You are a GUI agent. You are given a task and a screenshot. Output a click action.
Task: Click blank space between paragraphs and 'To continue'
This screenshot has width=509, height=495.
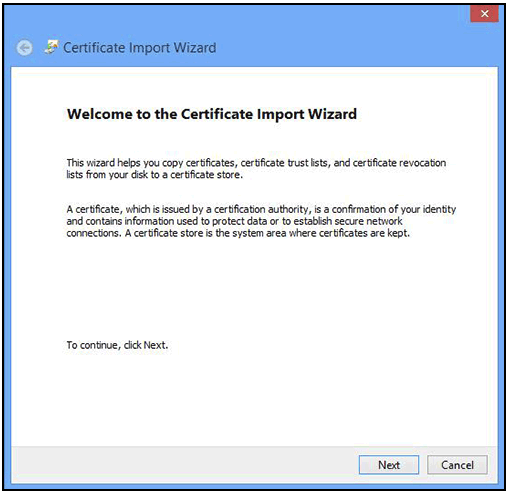tap(253, 287)
